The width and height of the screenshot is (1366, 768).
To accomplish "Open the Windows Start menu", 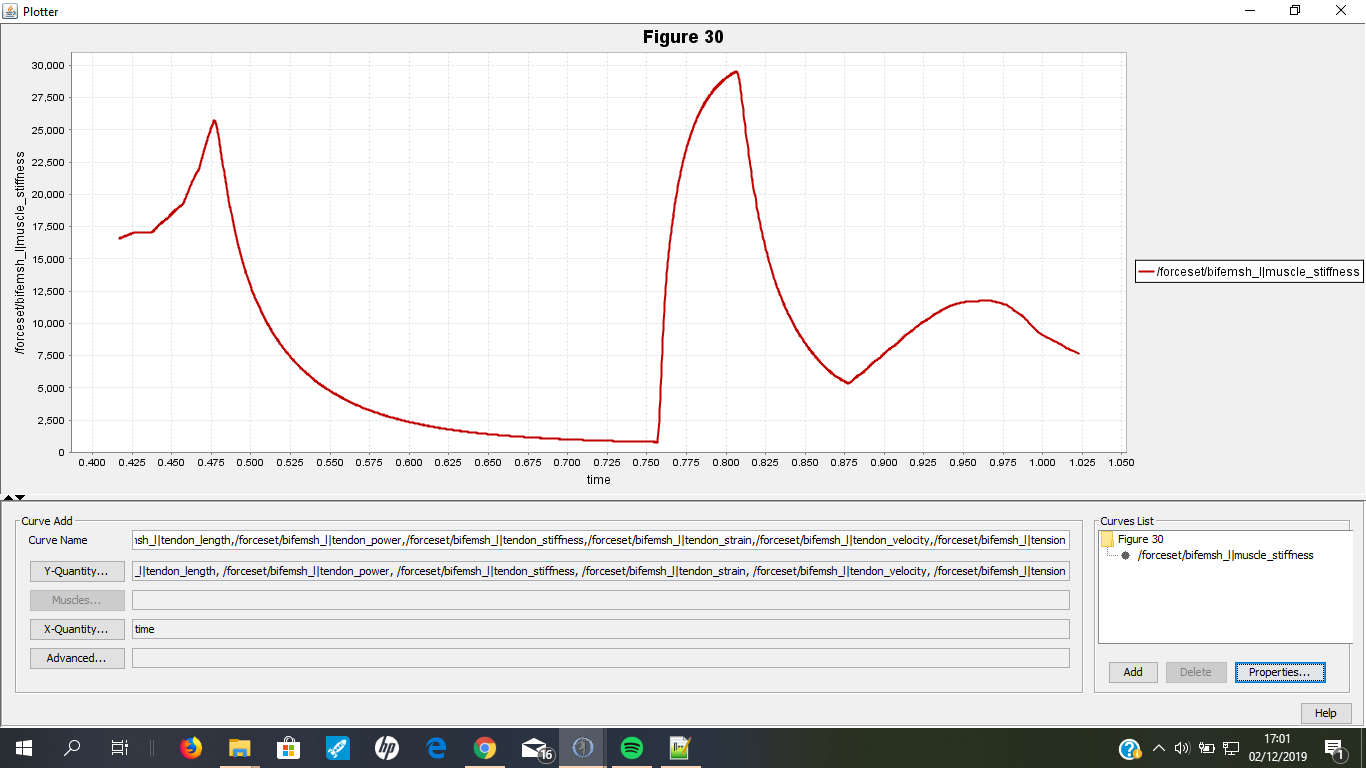I will tap(24, 748).
